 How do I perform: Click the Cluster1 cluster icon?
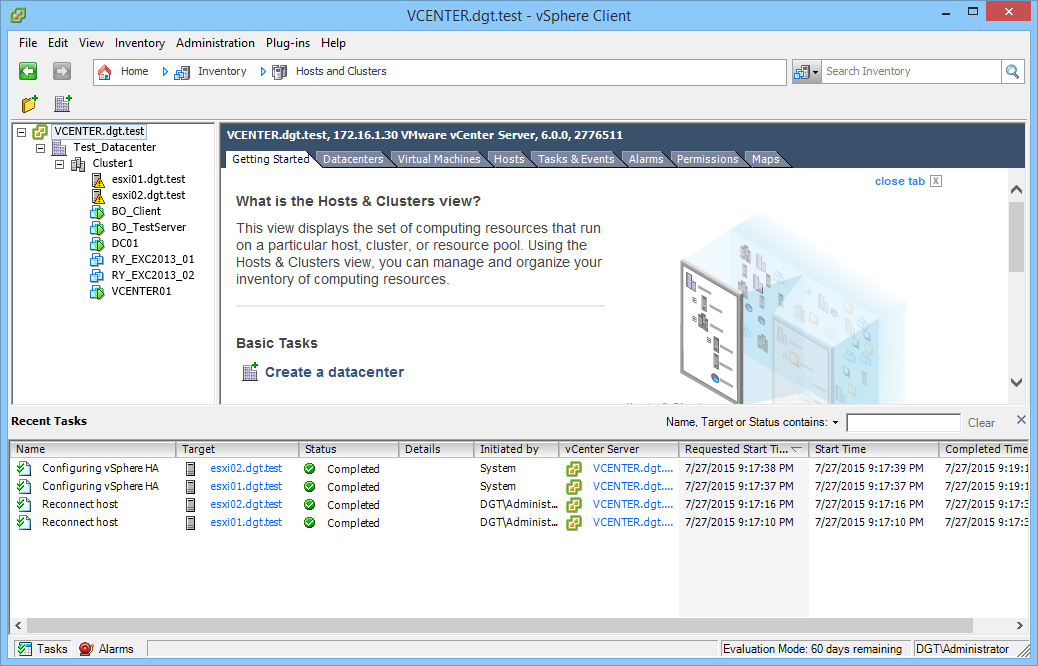[78, 164]
